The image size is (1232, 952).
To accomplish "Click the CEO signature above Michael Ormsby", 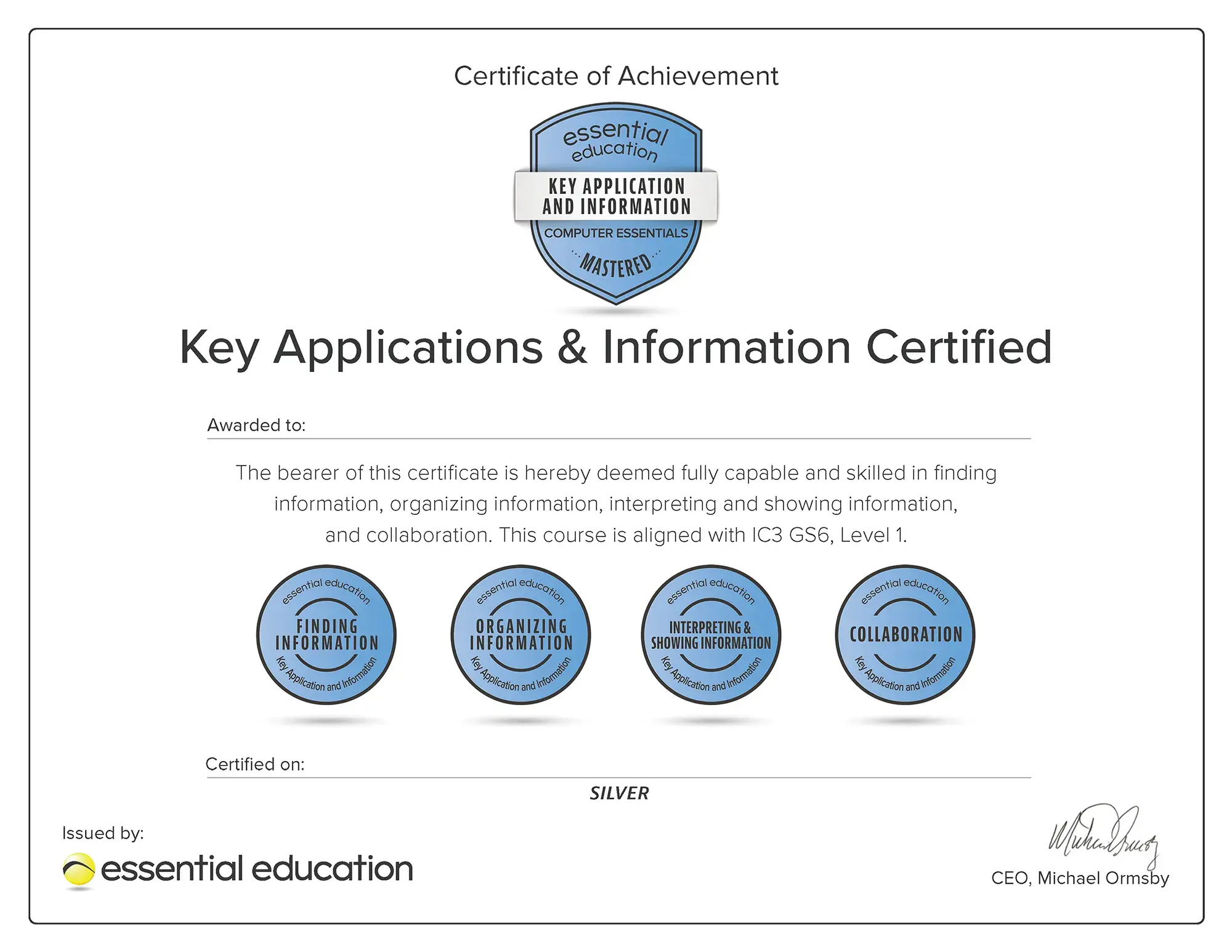I will tap(1103, 836).
